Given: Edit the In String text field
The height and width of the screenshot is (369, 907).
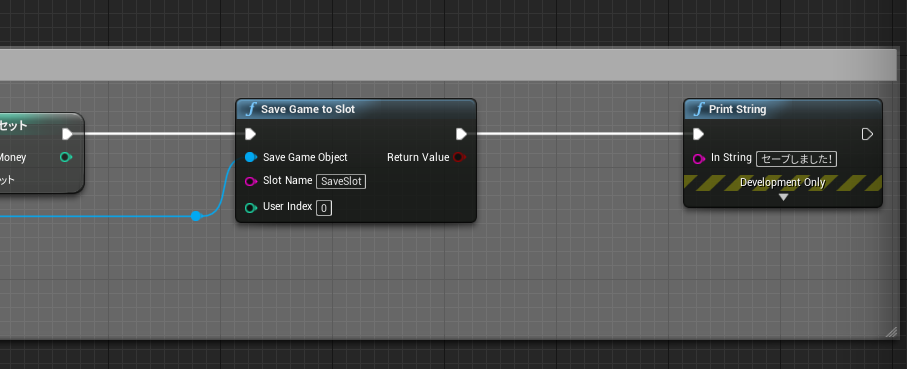Looking at the screenshot, I should 797,159.
